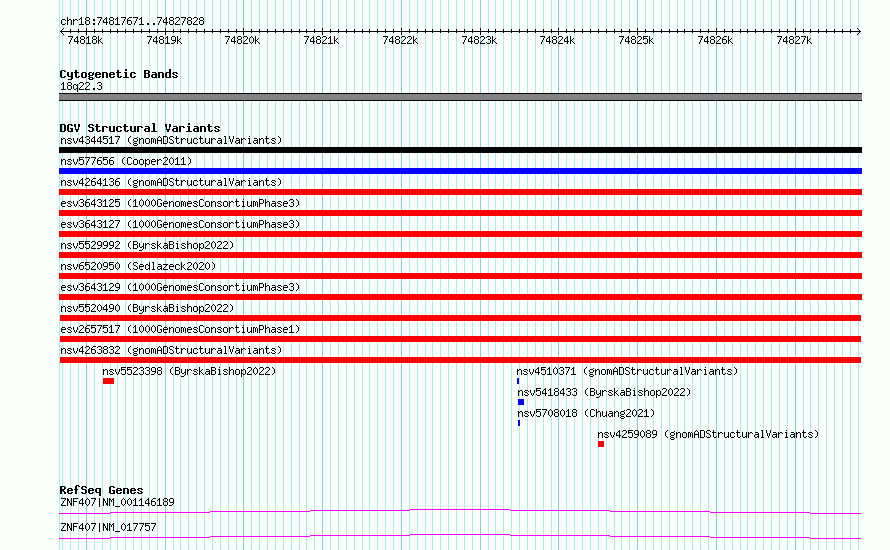The height and width of the screenshot is (550, 890).
Task: Click the Cytogenetic Bands track title
Action: (119, 74)
